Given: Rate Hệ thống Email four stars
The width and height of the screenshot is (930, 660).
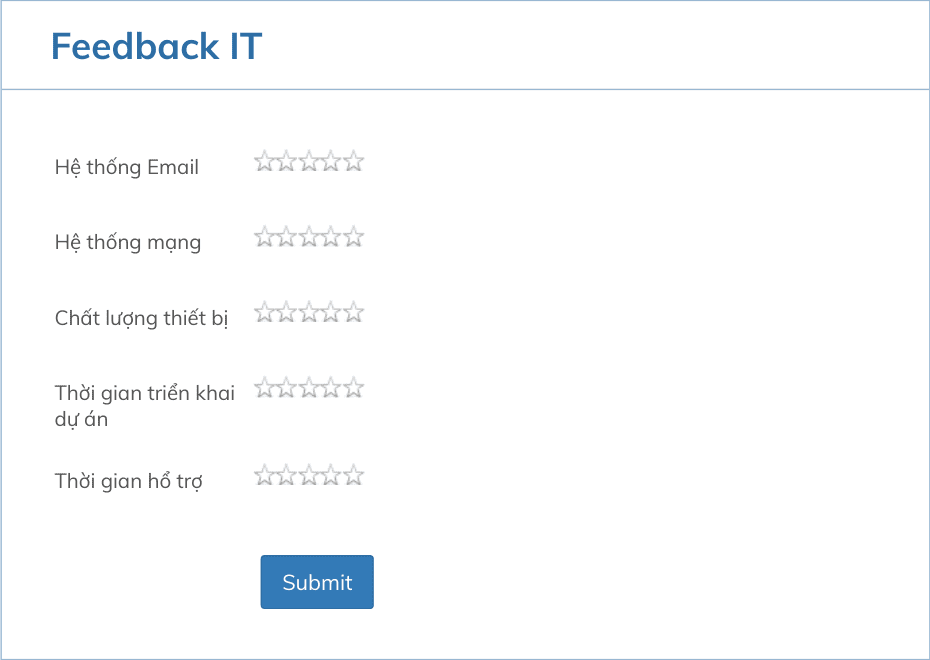Looking at the screenshot, I should click(x=332, y=160).
